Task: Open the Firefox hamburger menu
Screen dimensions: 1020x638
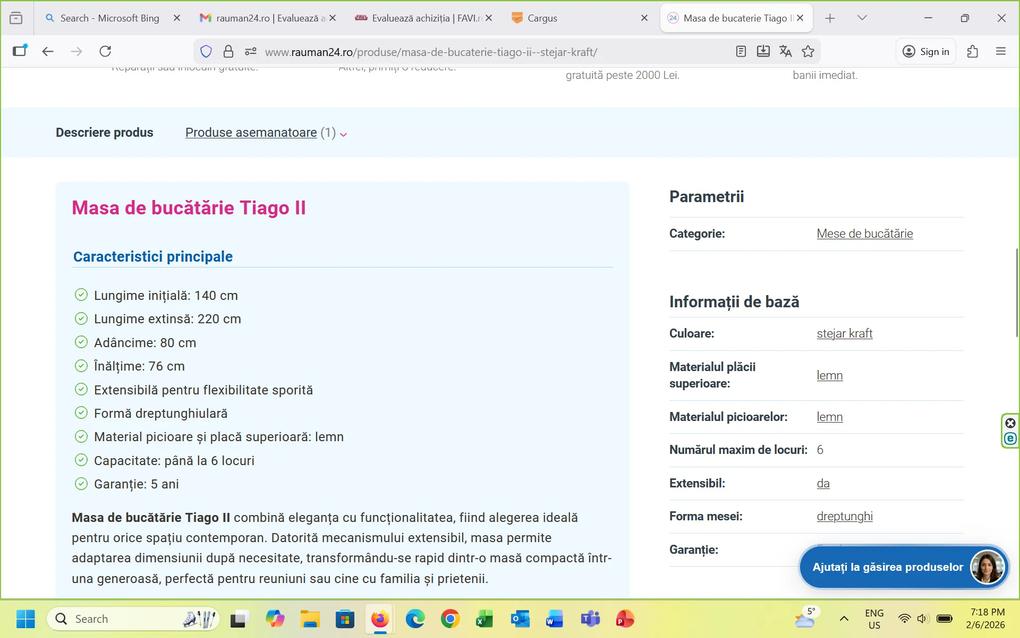Action: [x=1000, y=51]
